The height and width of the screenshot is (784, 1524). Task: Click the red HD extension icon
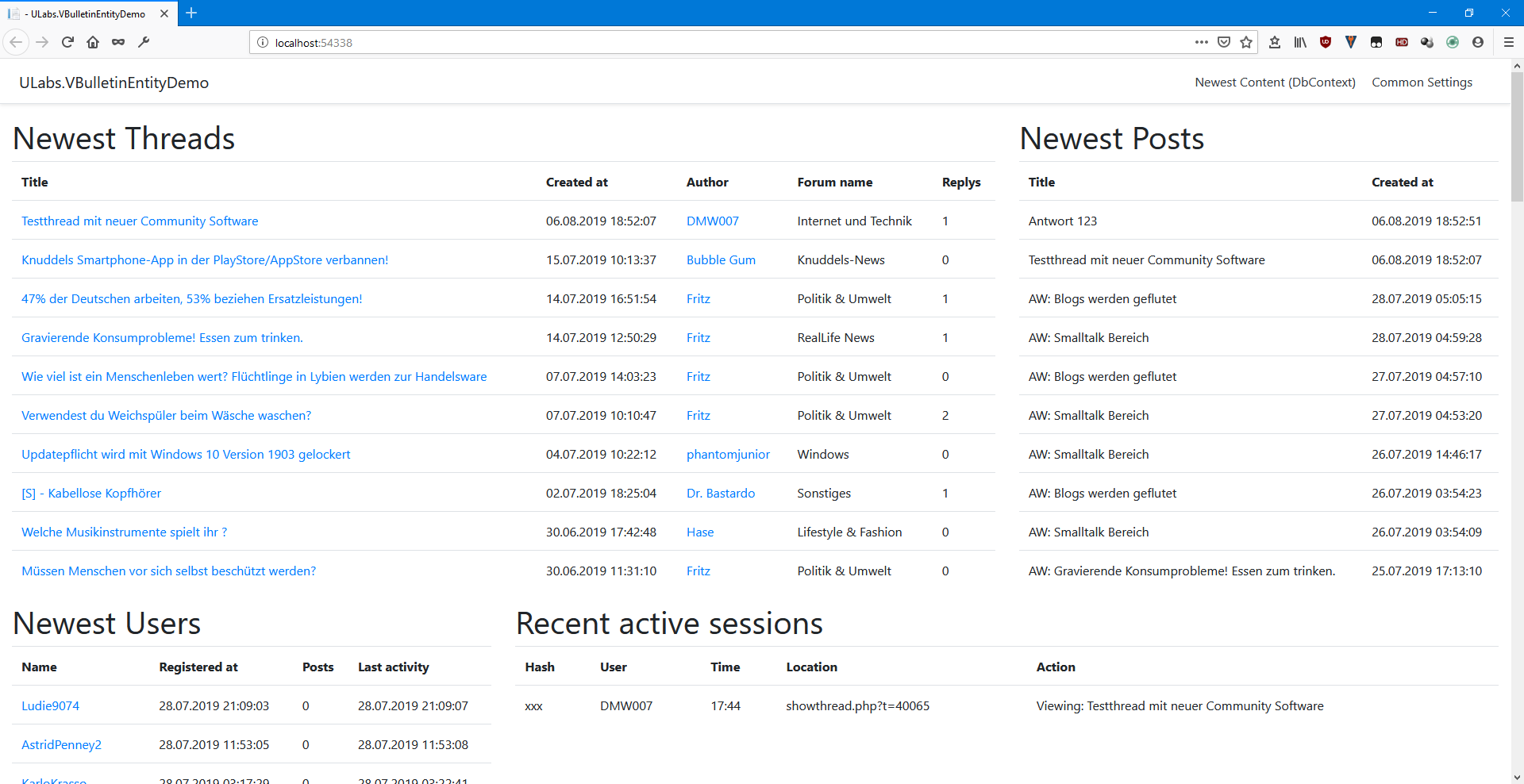coord(1402,42)
